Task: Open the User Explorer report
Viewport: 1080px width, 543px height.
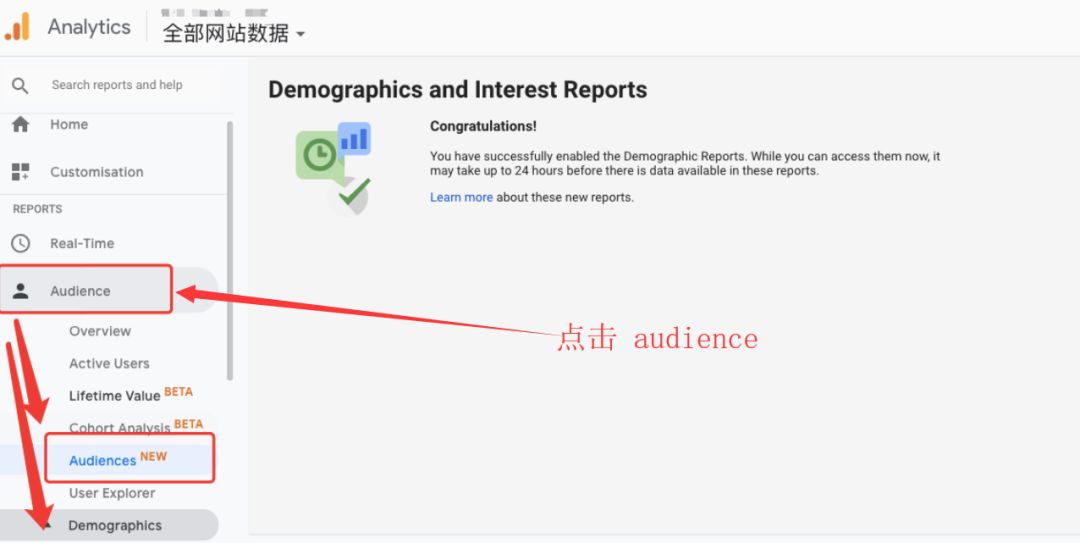Action: click(112, 493)
